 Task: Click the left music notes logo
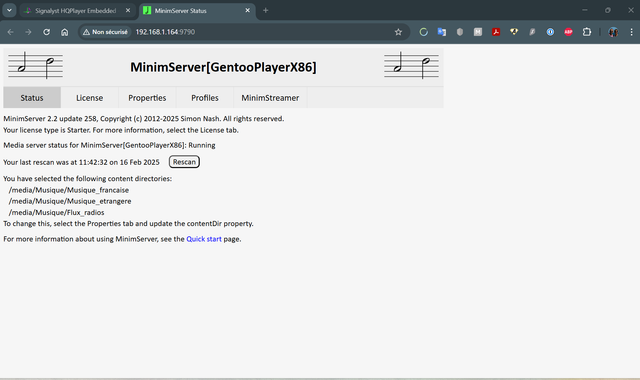[36, 65]
